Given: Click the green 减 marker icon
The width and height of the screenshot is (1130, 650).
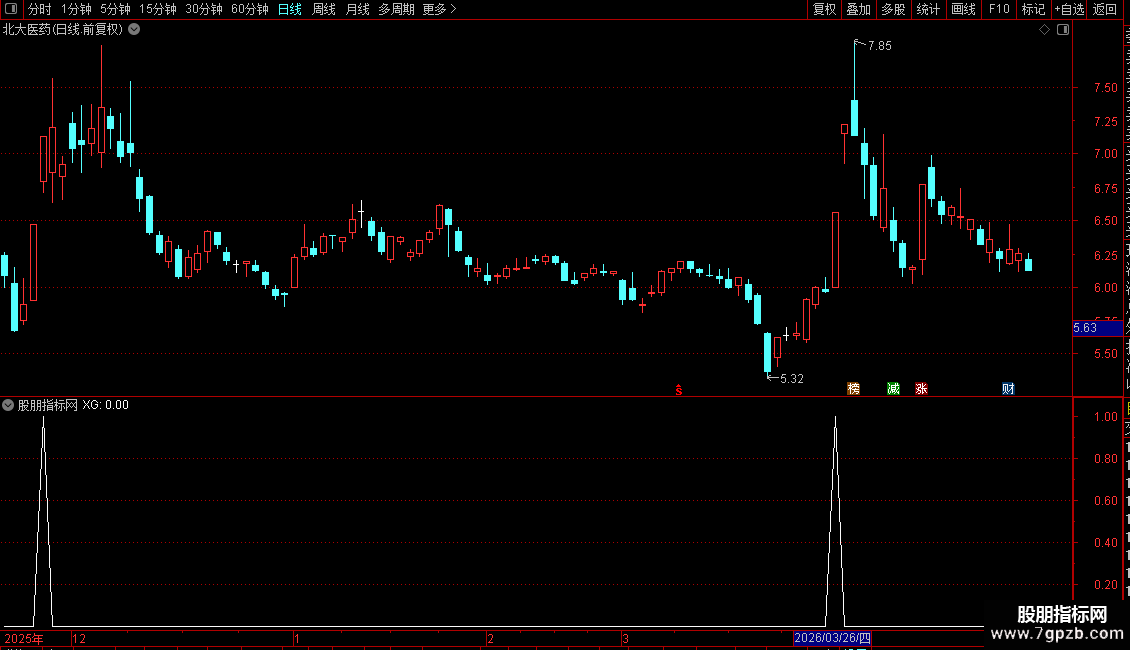Looking at the screenshot, I should pos(894,388).
